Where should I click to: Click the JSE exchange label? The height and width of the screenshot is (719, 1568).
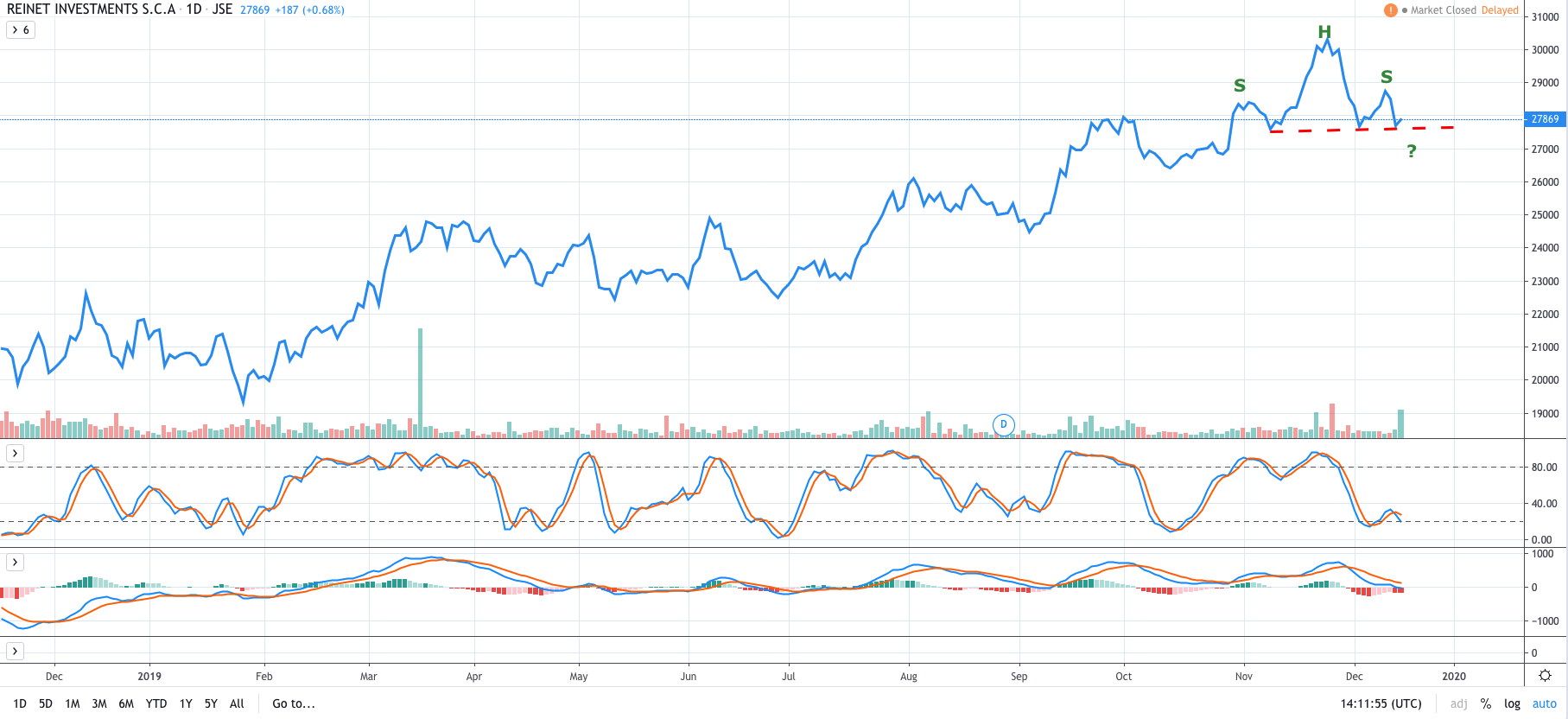222,10
